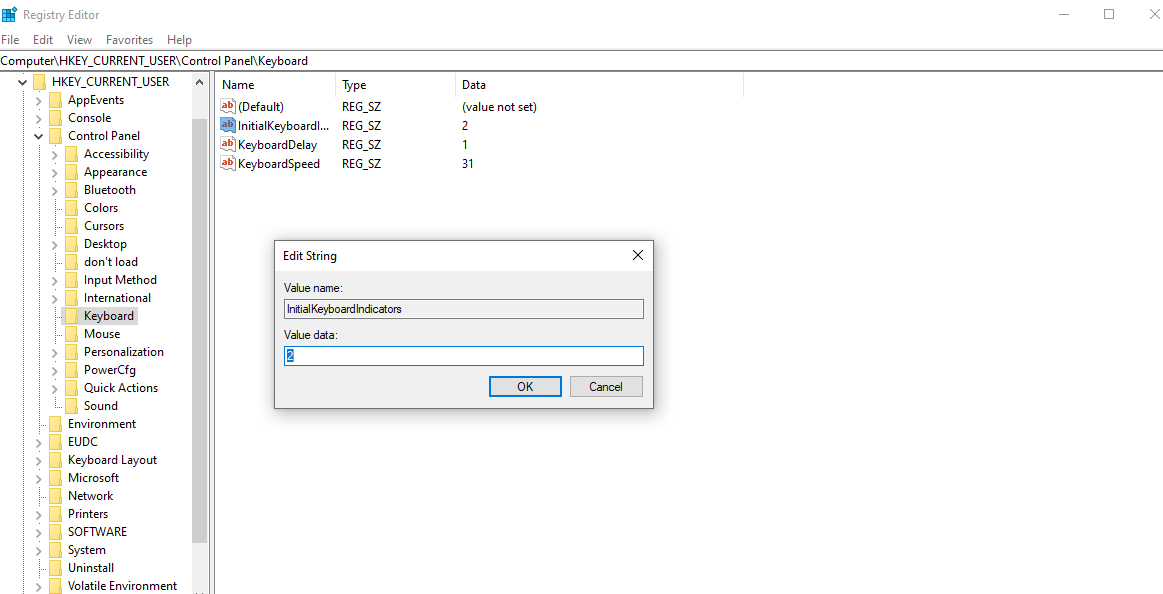Click the don't load folder icon

71,262
